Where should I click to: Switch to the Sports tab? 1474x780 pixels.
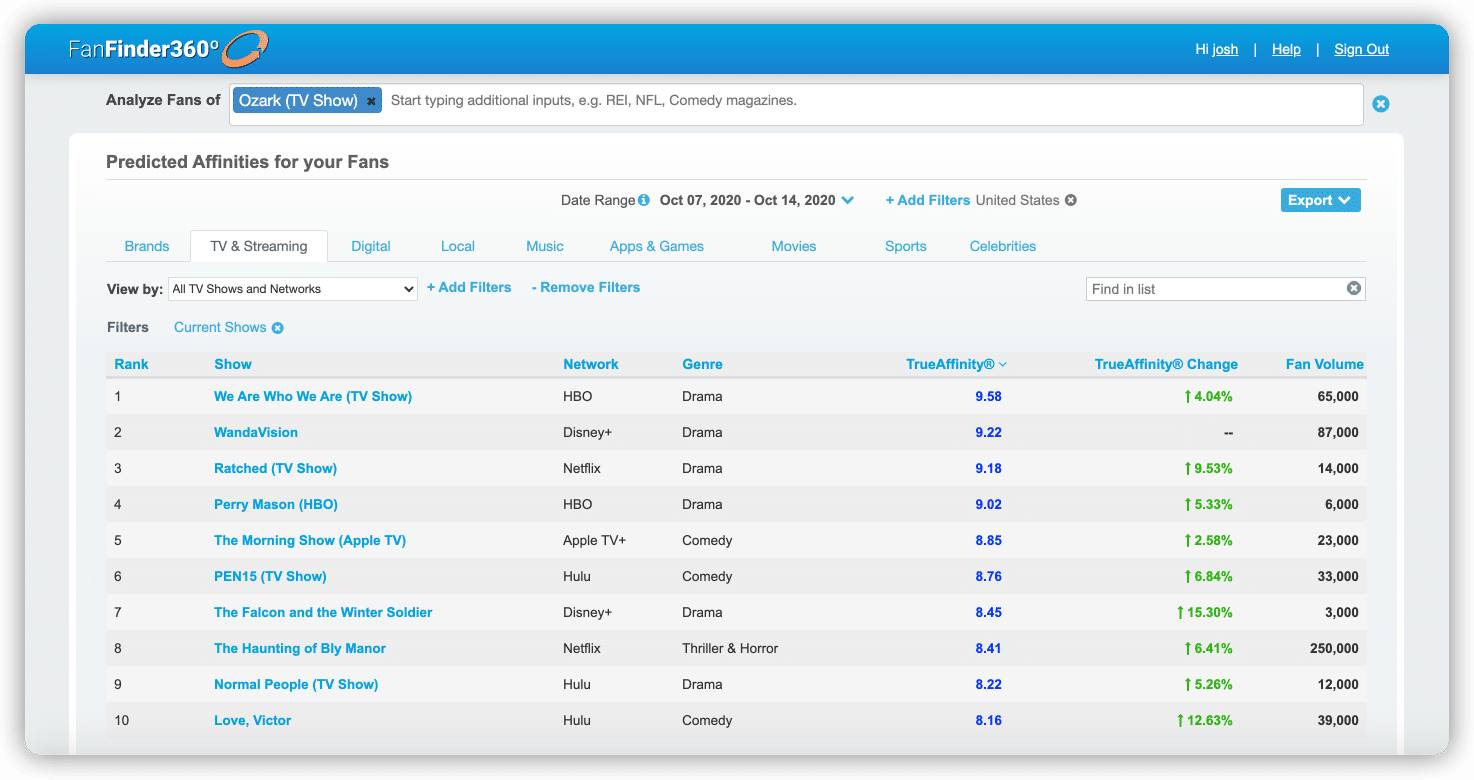point(906,246)
